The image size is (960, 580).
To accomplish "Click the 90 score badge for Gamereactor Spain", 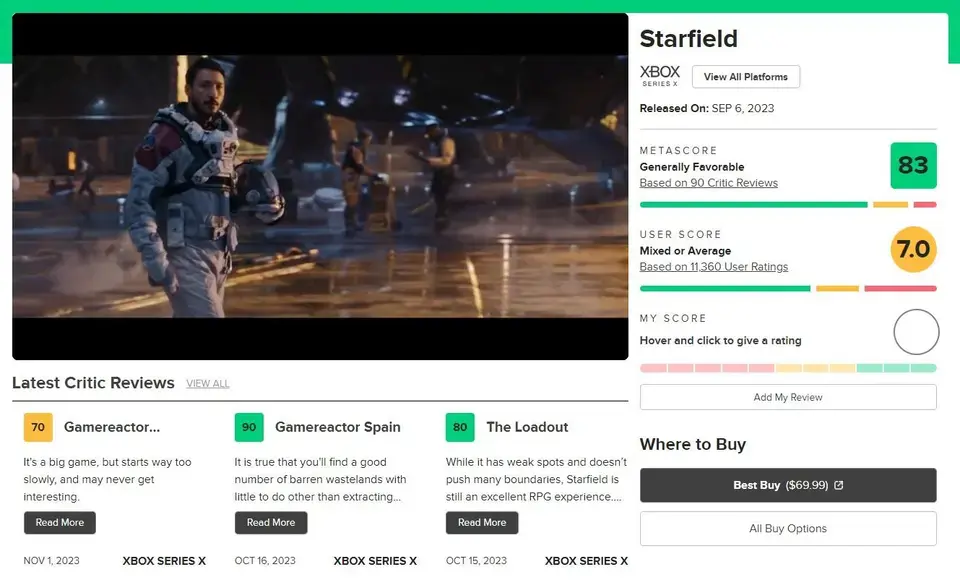I will [249, 427].
